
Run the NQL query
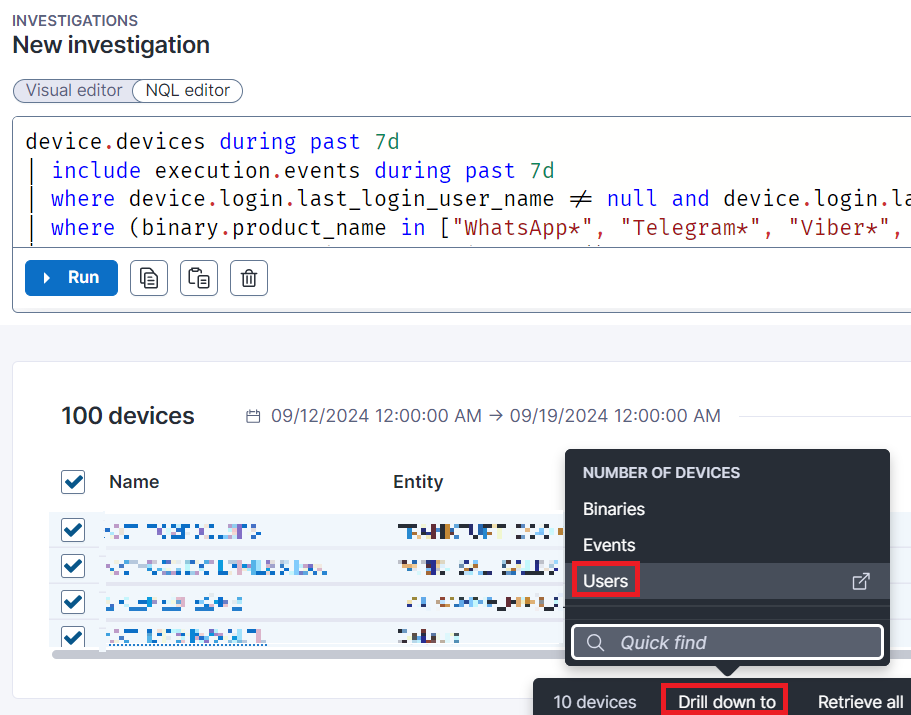pos(71,278)
